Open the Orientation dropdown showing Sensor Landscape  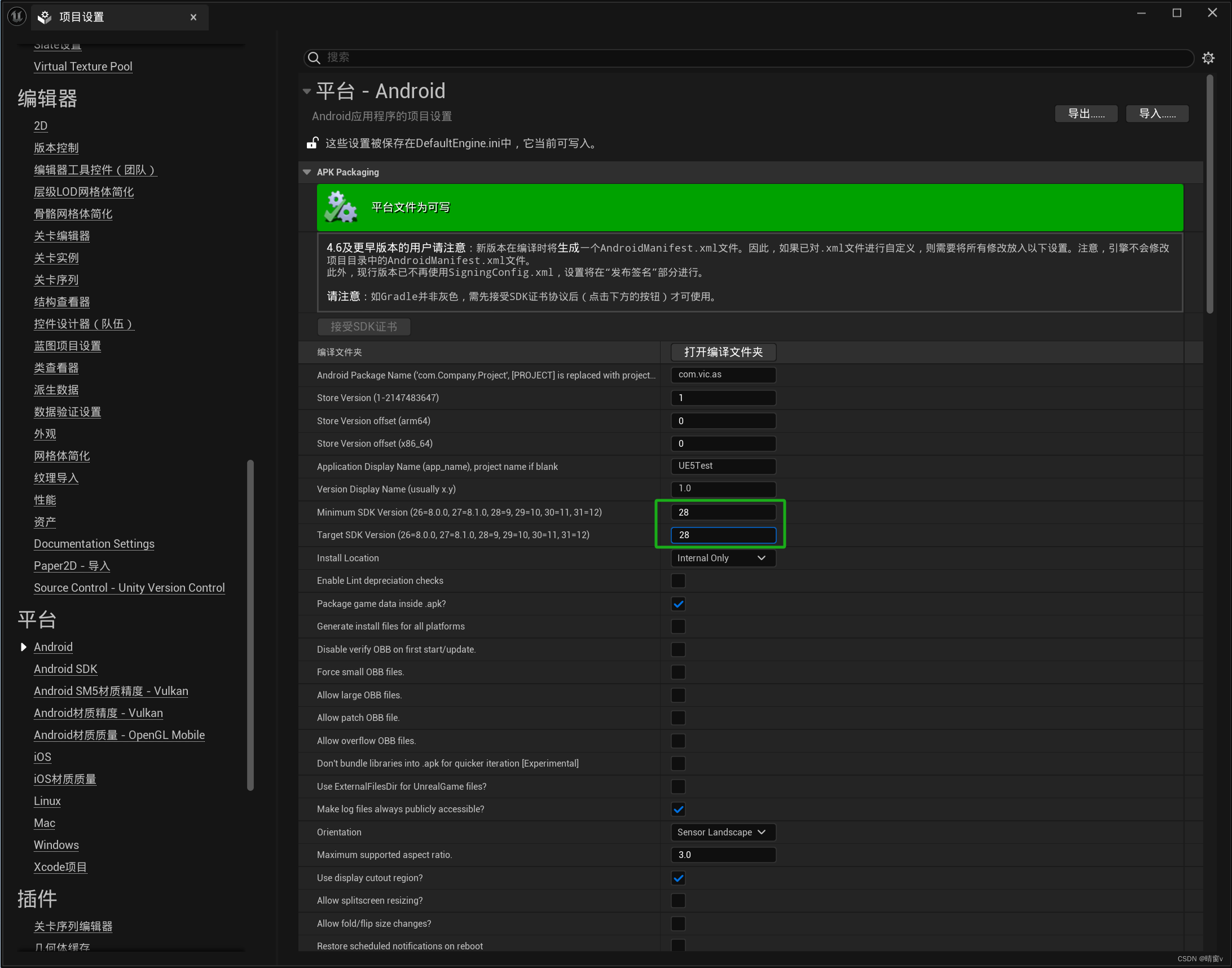pos(723,832)
